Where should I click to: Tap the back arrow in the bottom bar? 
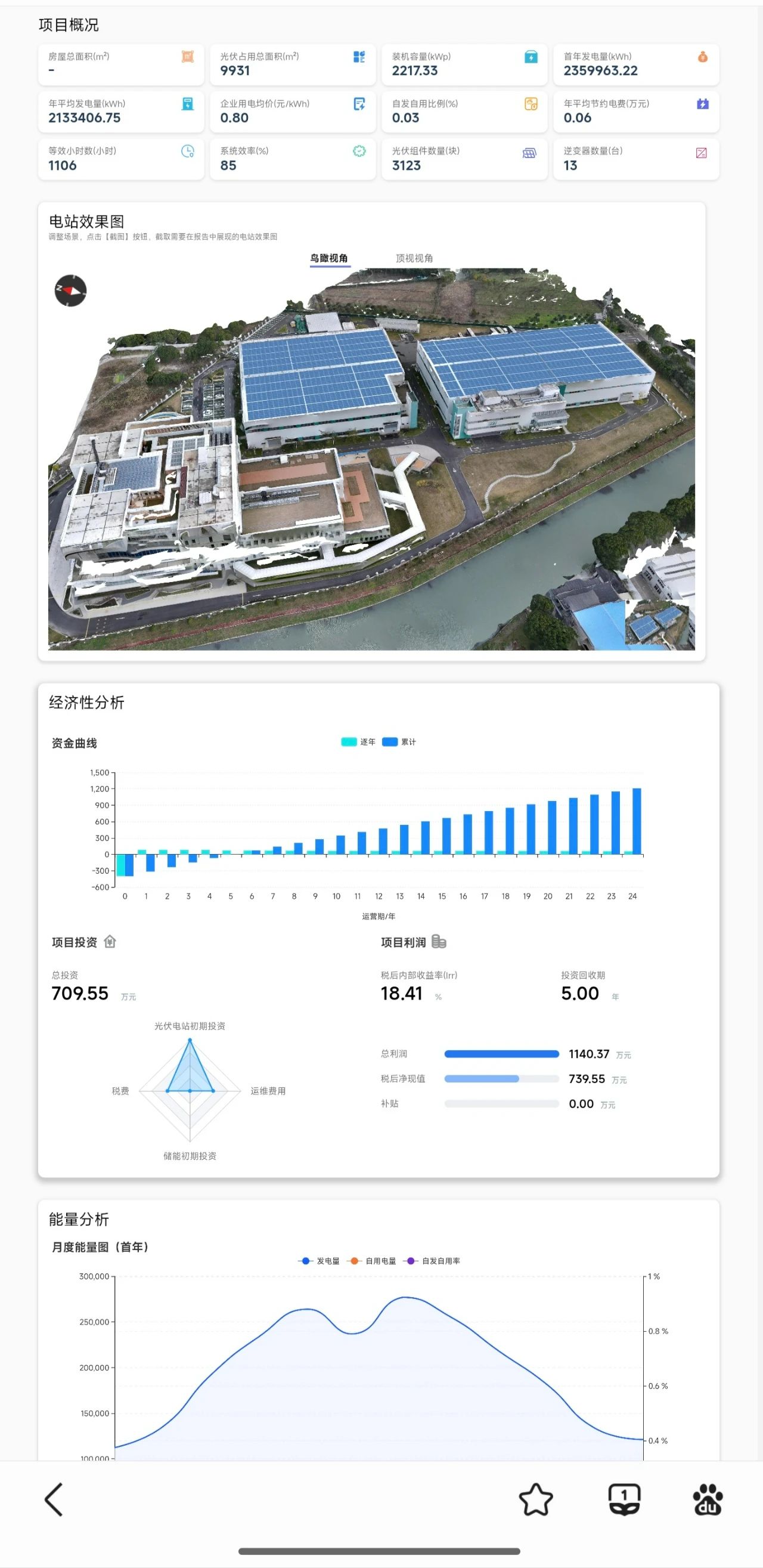click(54, 1499)
